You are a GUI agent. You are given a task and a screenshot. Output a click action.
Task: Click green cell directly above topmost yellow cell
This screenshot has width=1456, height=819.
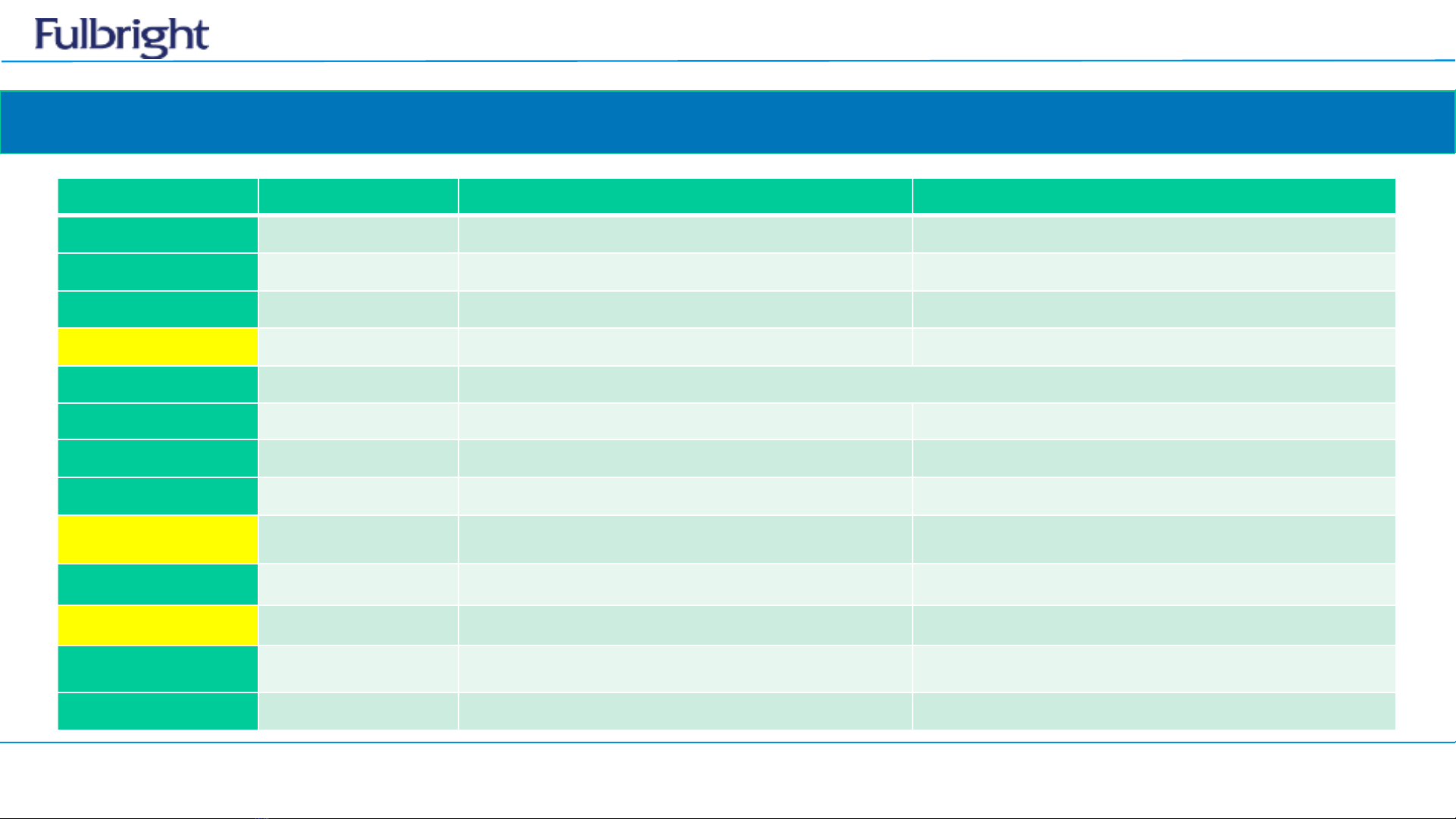(158, 309)
